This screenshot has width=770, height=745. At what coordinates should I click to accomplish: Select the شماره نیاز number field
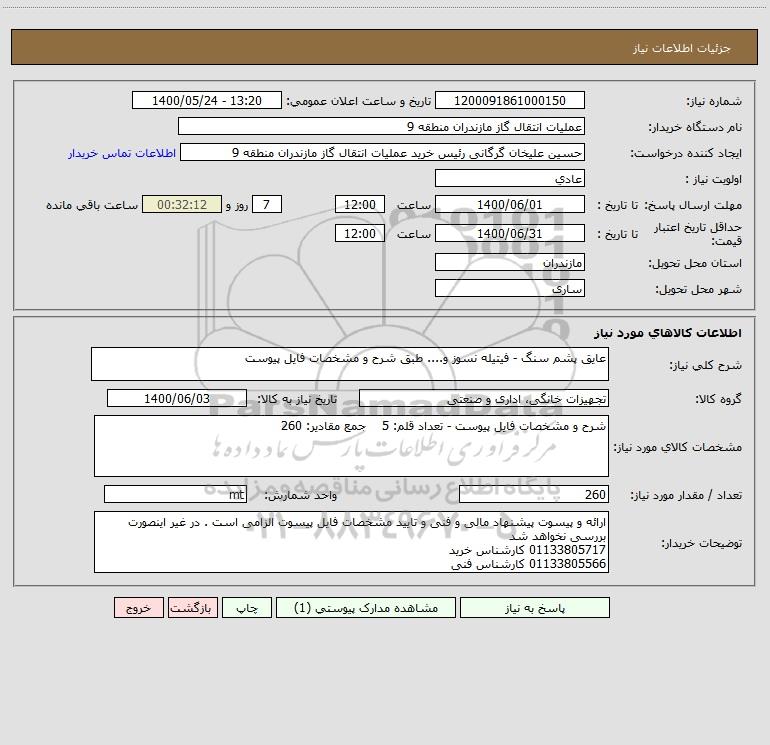(x=510, y=100)
